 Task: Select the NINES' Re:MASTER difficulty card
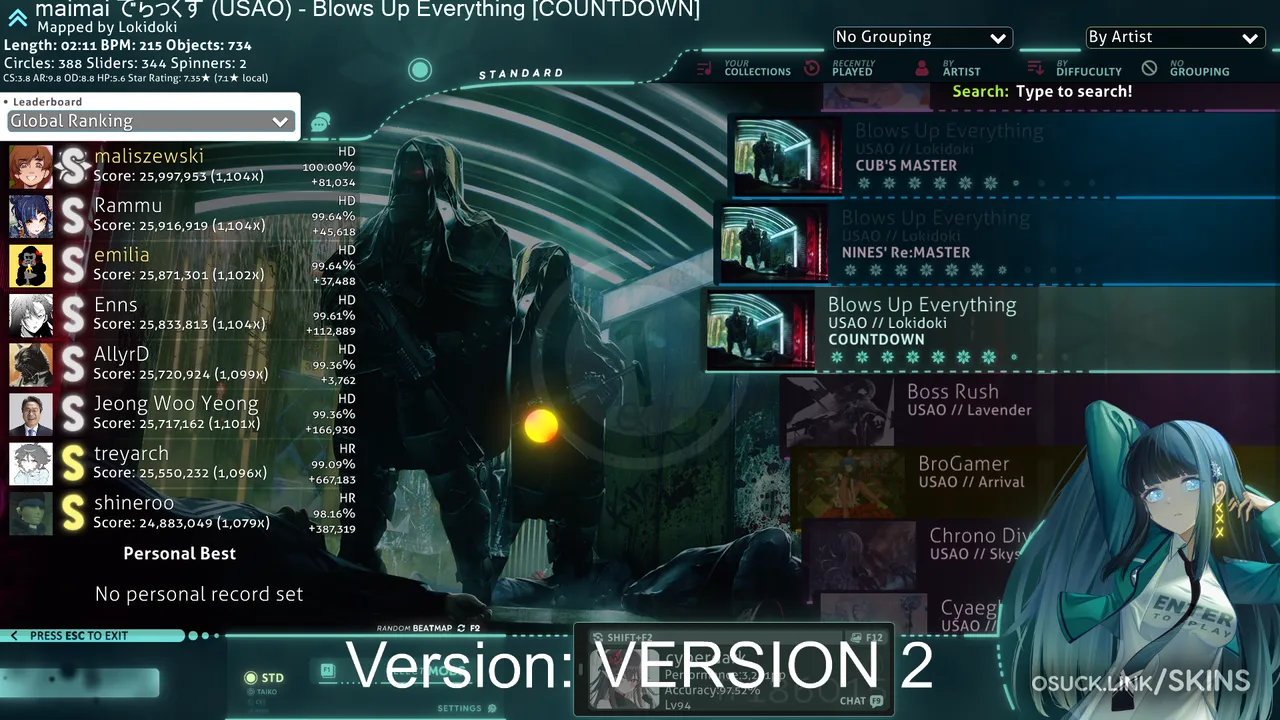pos(996,243)
